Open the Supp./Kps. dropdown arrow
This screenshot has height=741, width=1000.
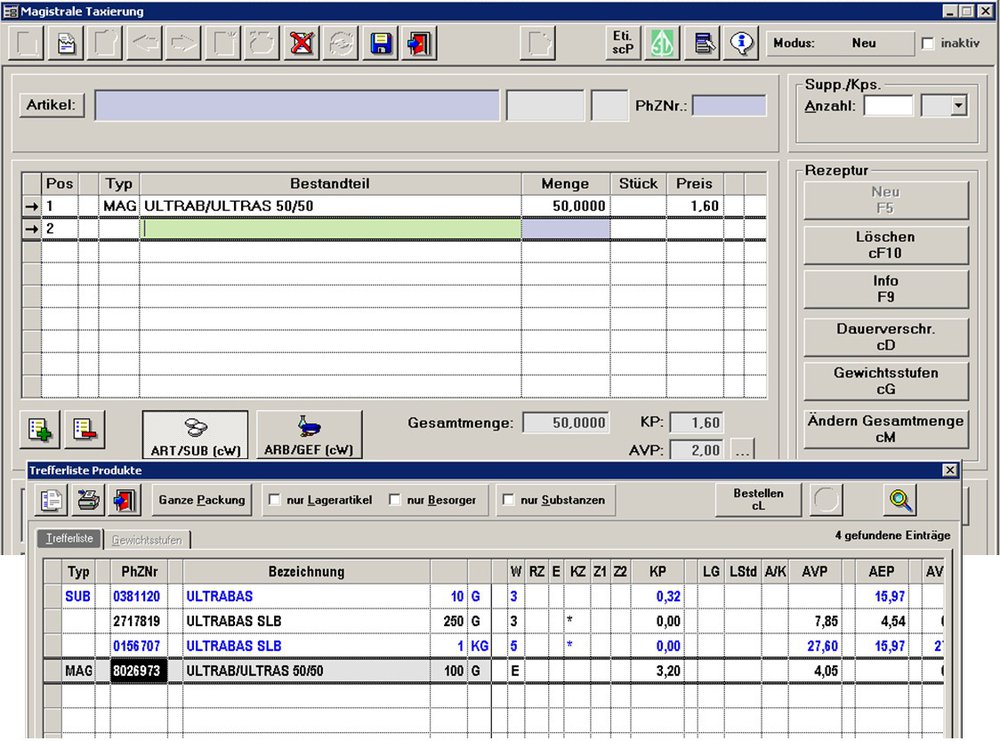(959, 105)
